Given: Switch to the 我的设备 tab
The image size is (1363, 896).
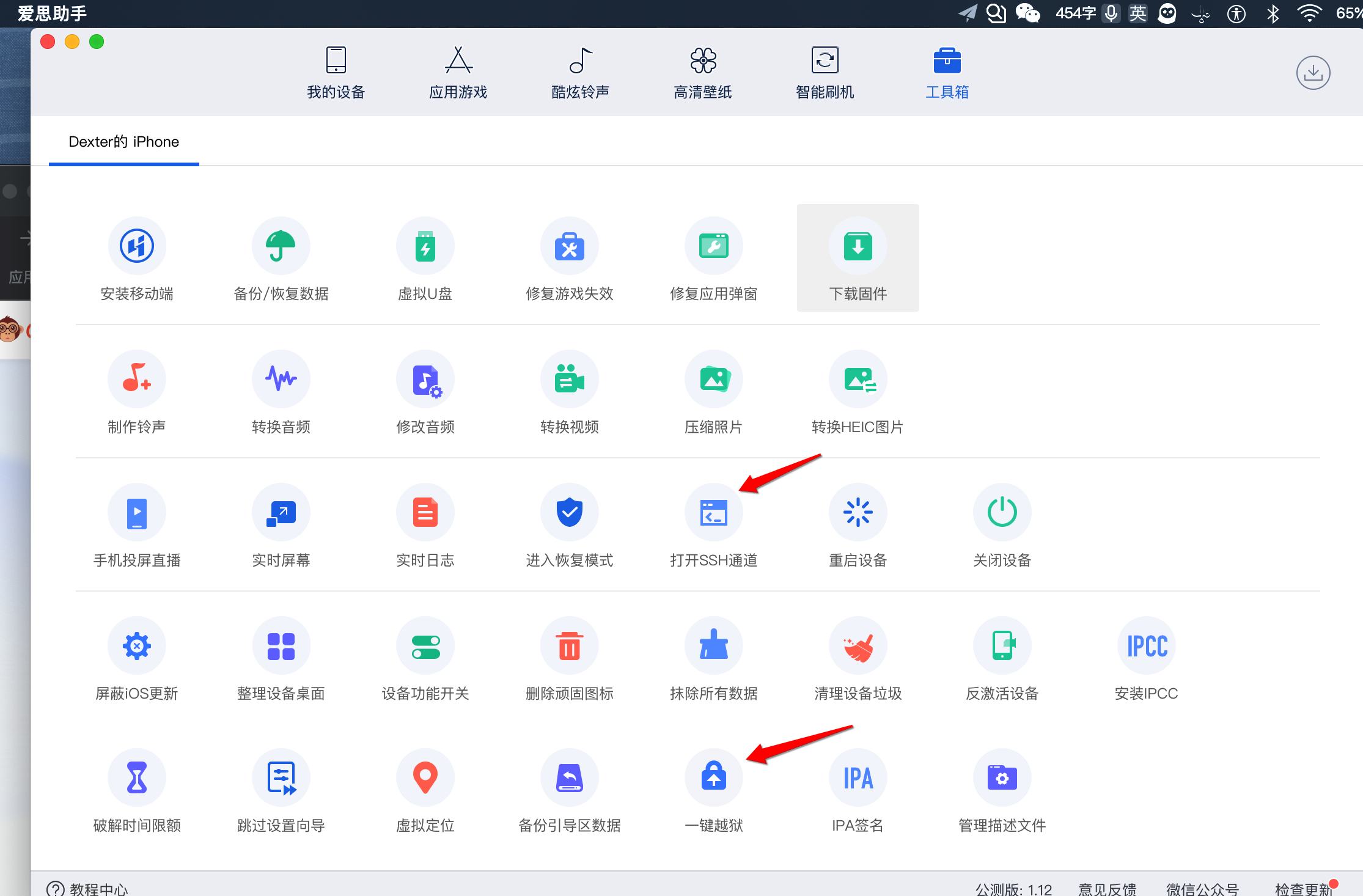Looking at the screenshot, I should point(336,73).
